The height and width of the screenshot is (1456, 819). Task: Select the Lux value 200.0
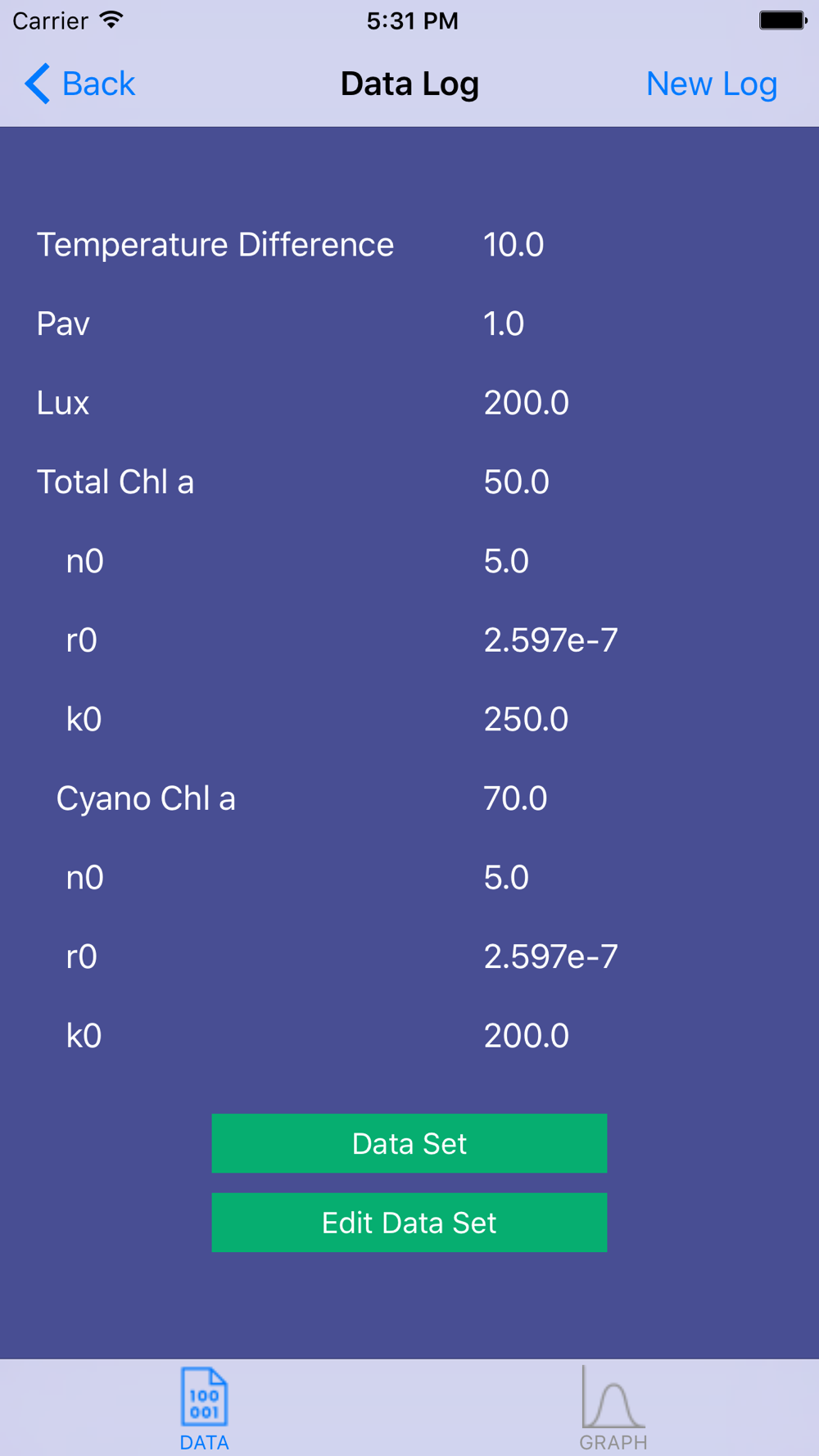[527, 403]
